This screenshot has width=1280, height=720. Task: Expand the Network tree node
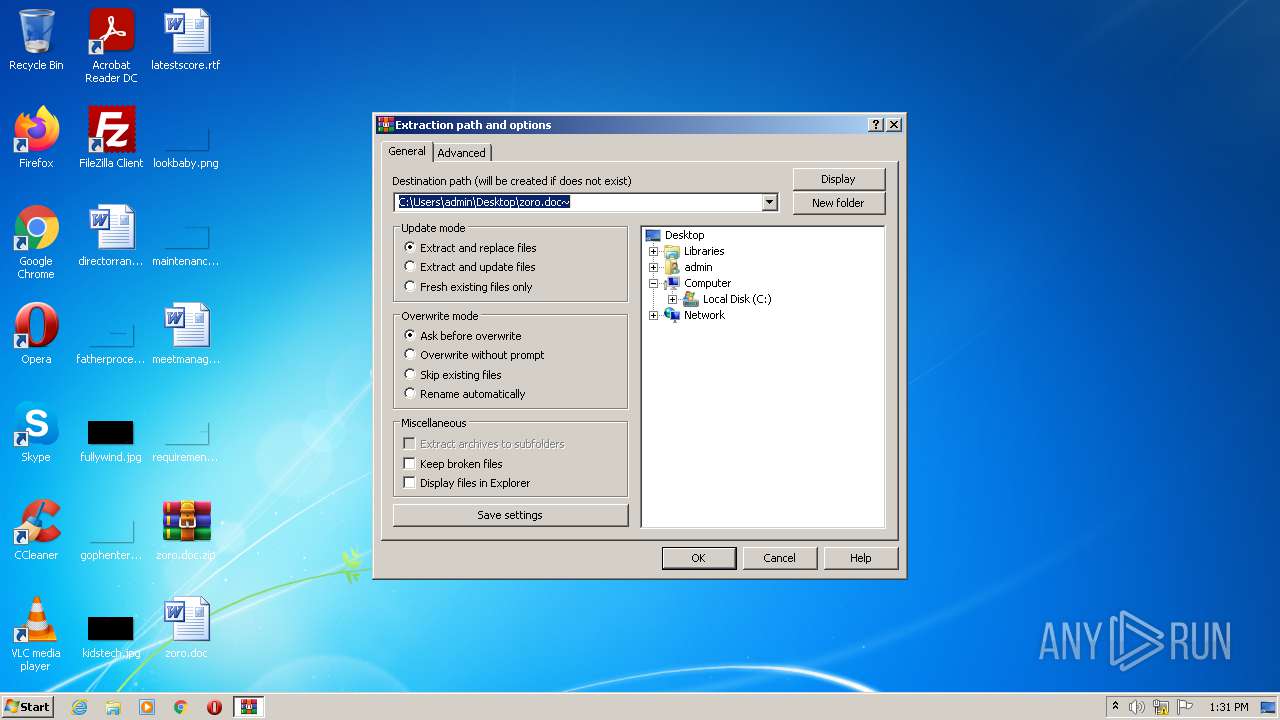pyautogui.click(x=654, y=315)
